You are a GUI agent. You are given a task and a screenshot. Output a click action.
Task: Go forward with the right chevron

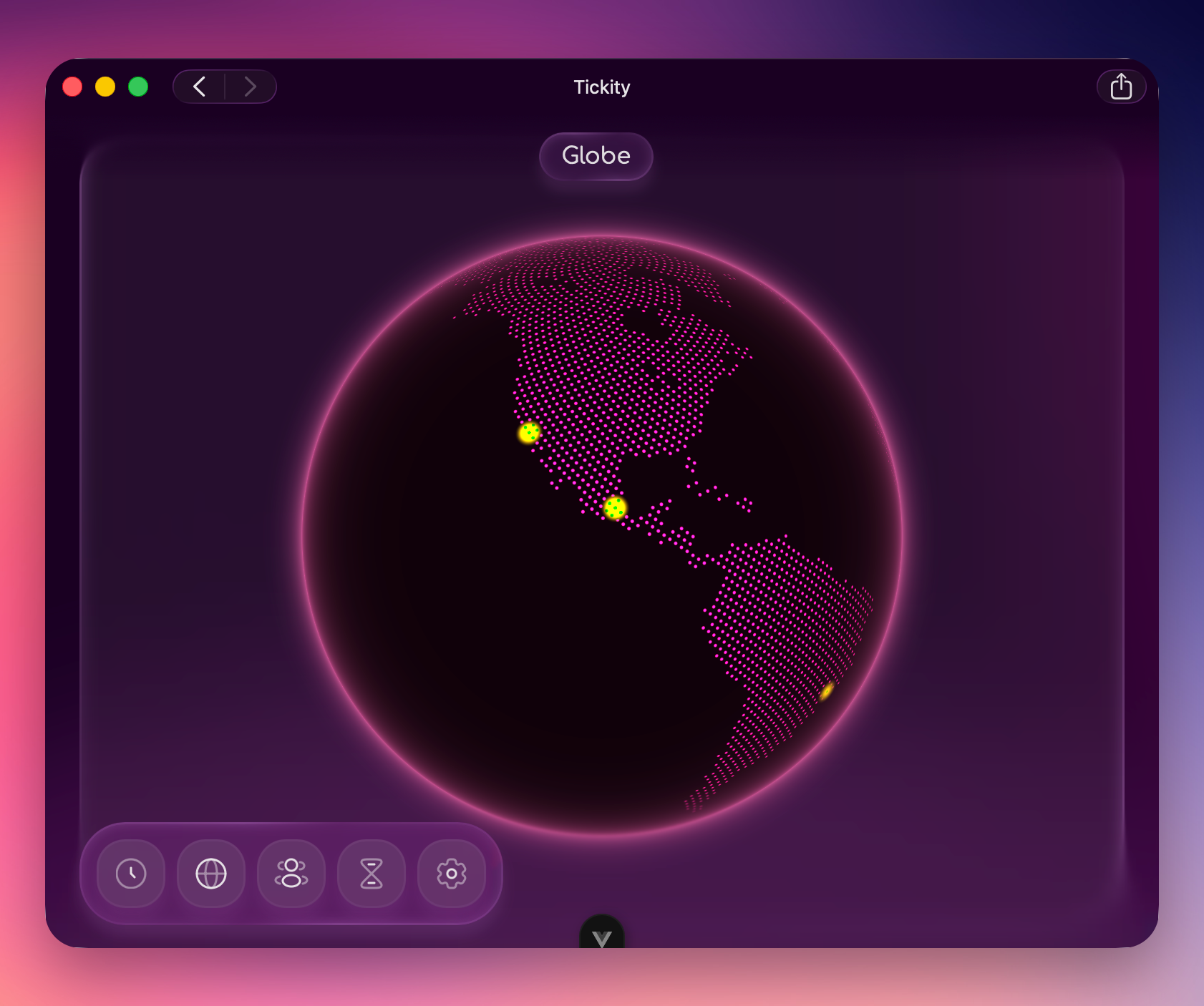coord(251,87)
